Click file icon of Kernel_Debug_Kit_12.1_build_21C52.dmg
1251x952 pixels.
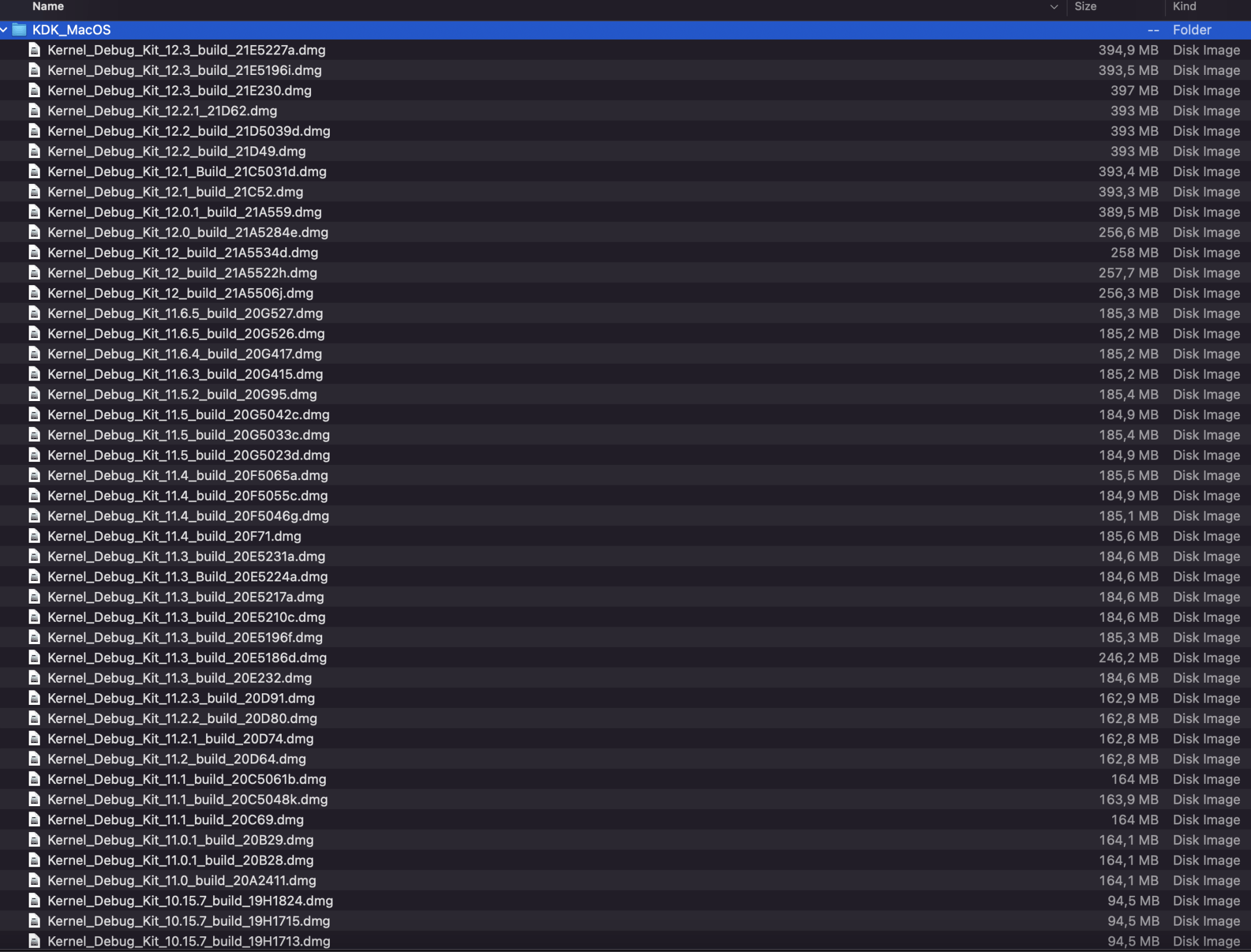pos(35,192)
